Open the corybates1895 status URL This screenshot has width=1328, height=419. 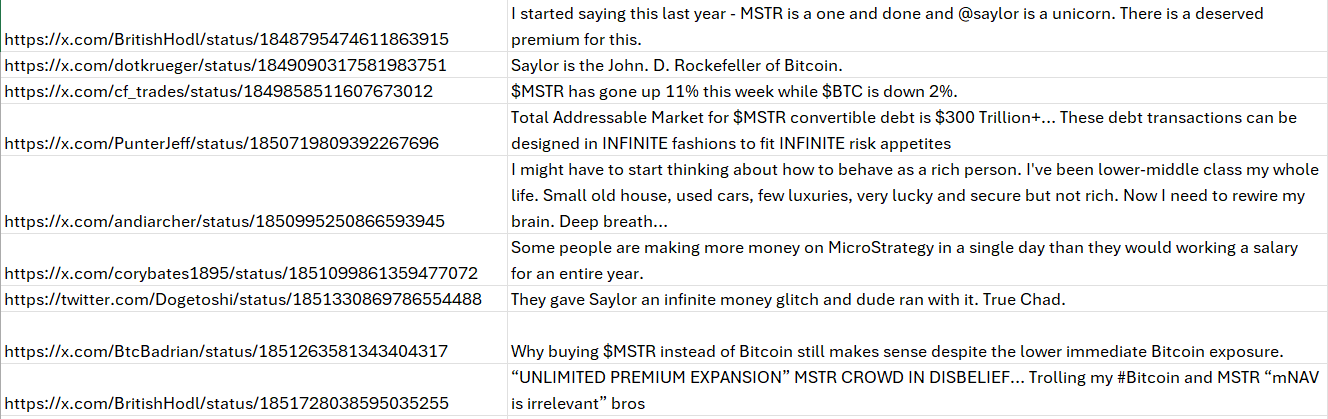pyautogui.click(x=241, y=273)
